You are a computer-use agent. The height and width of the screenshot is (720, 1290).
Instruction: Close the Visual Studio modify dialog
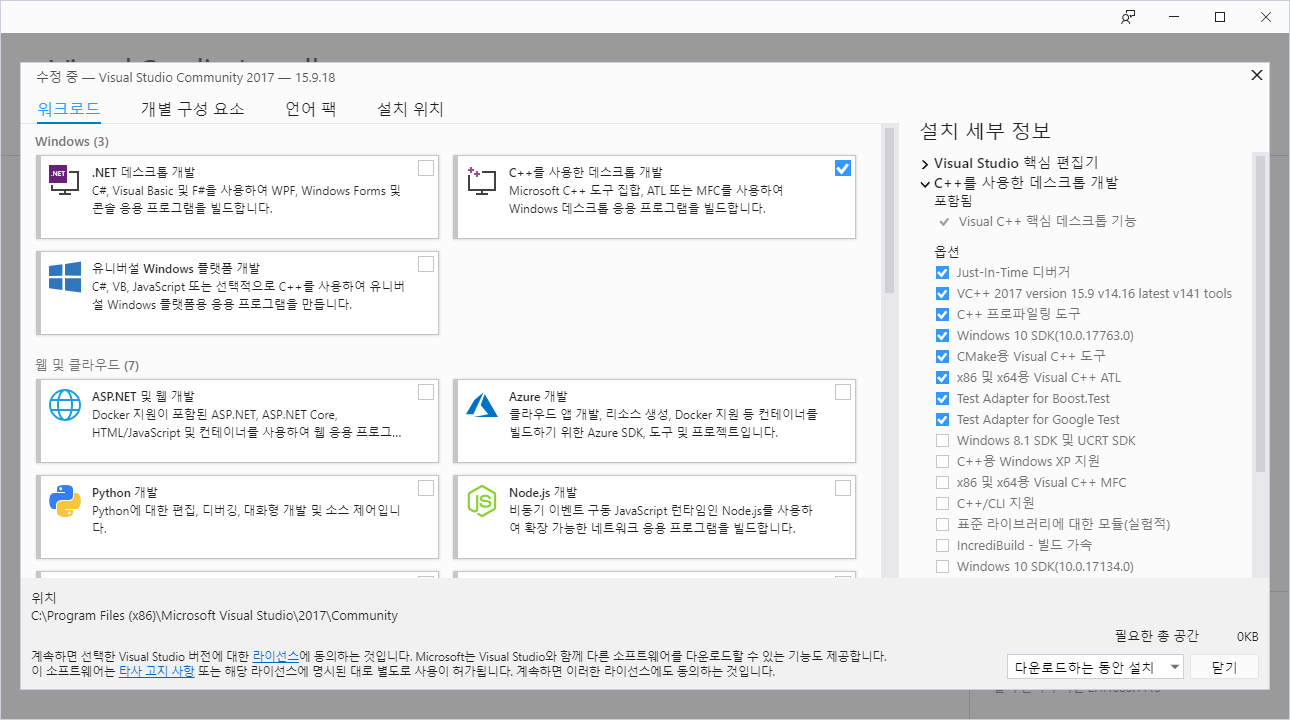tap(1257, 75)
